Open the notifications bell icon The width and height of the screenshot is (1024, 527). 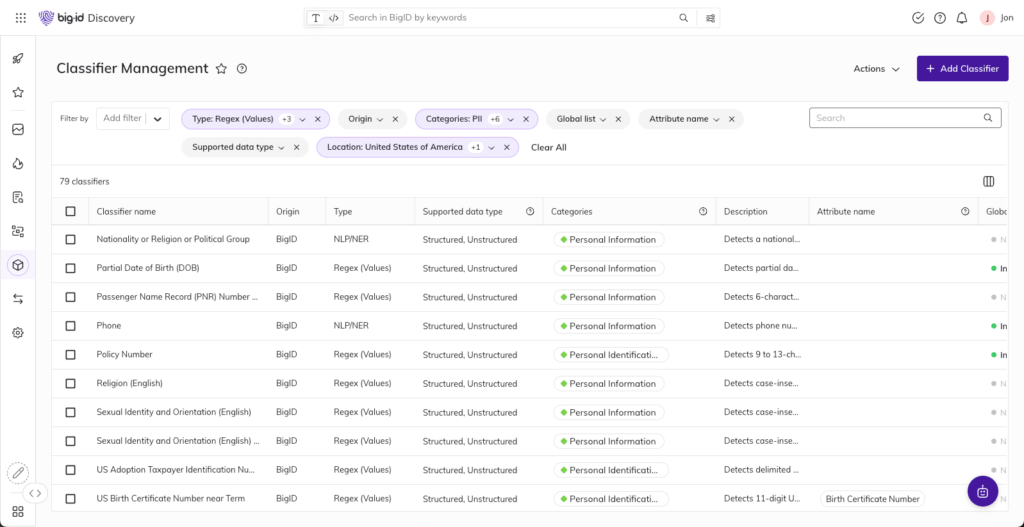click(x=961, y=18)
